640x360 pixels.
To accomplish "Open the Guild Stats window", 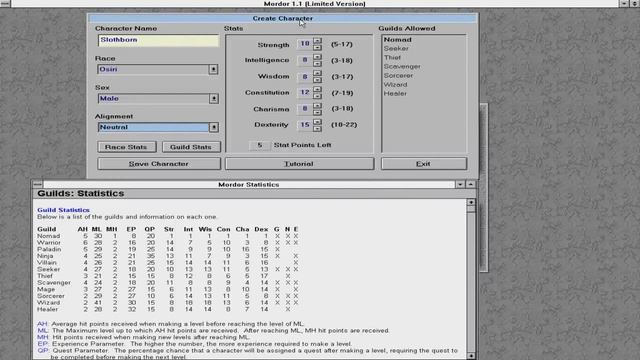I will coord(191,147).
